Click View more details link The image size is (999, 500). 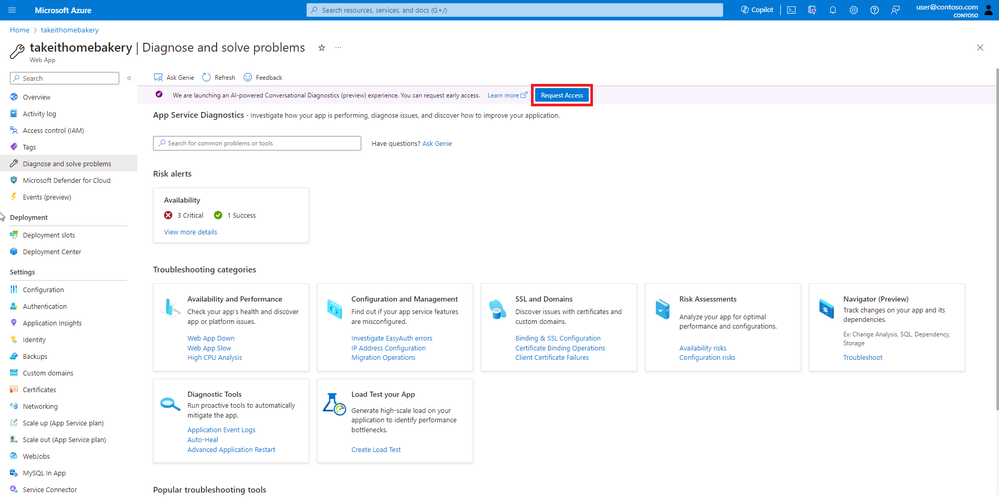[190, 232]
